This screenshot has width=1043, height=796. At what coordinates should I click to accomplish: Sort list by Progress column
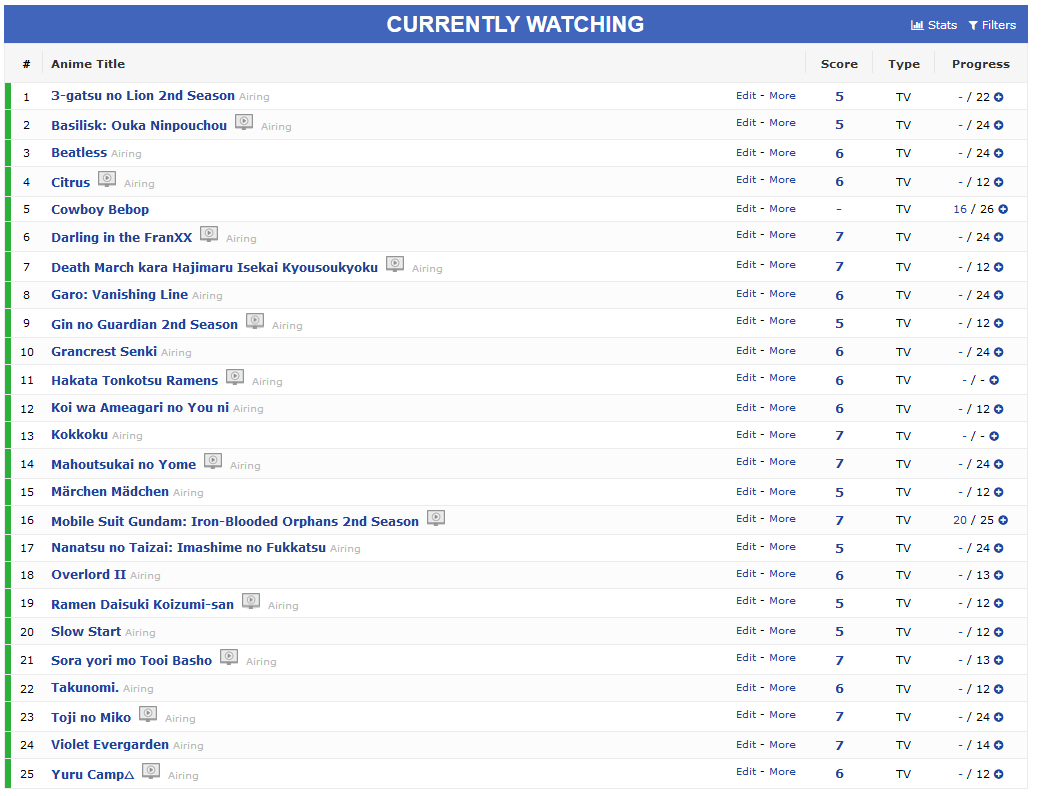(x=980, y=65)
